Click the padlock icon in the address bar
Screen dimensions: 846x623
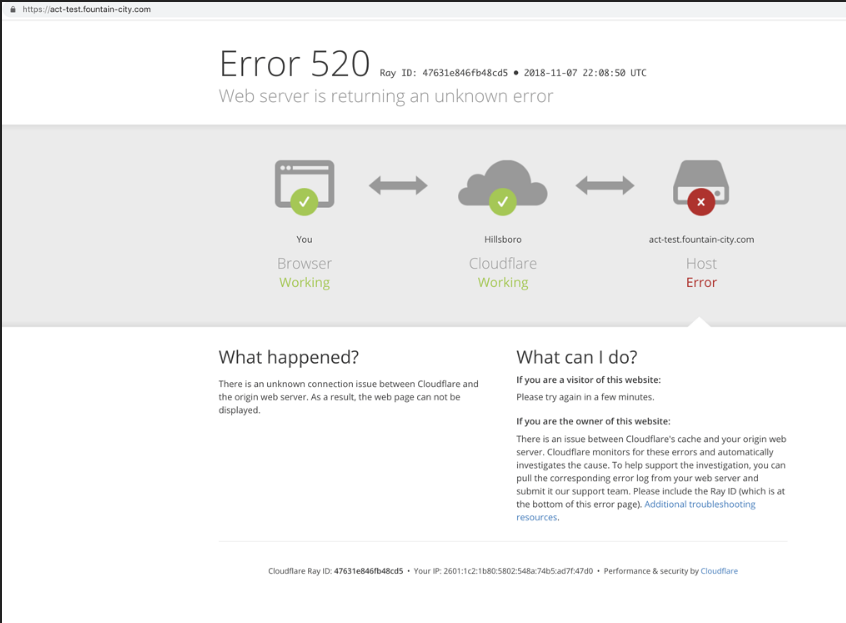(13, 9)
